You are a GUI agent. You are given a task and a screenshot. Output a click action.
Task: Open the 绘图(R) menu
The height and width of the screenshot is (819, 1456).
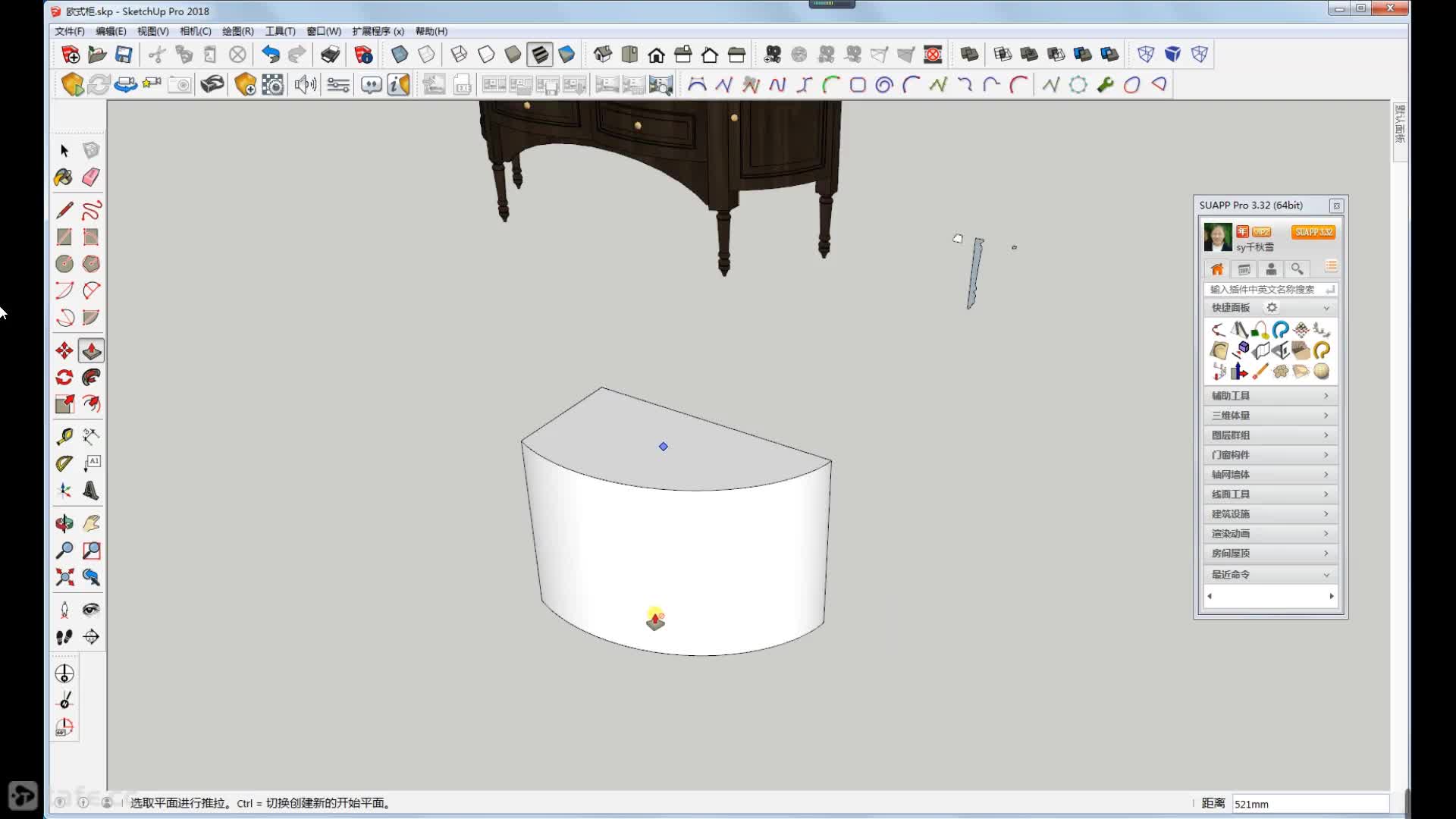[237, 31]
